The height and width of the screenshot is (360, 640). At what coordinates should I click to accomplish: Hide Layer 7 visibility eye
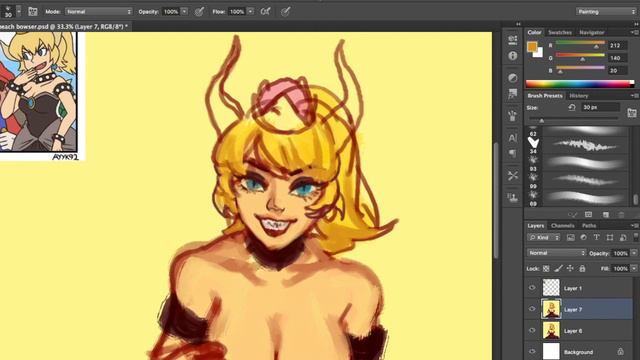[532, 309]
